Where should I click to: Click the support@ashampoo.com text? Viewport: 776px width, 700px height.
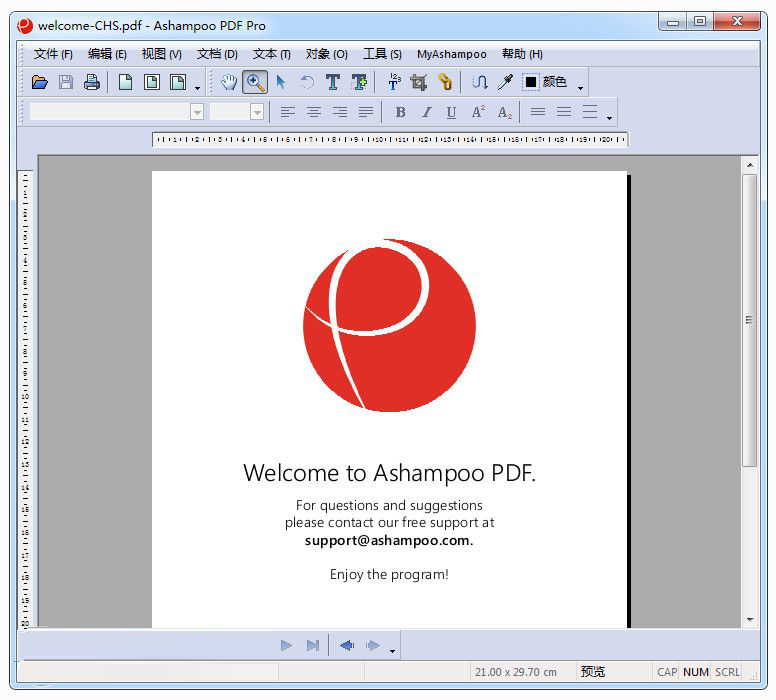coord(389,540)
